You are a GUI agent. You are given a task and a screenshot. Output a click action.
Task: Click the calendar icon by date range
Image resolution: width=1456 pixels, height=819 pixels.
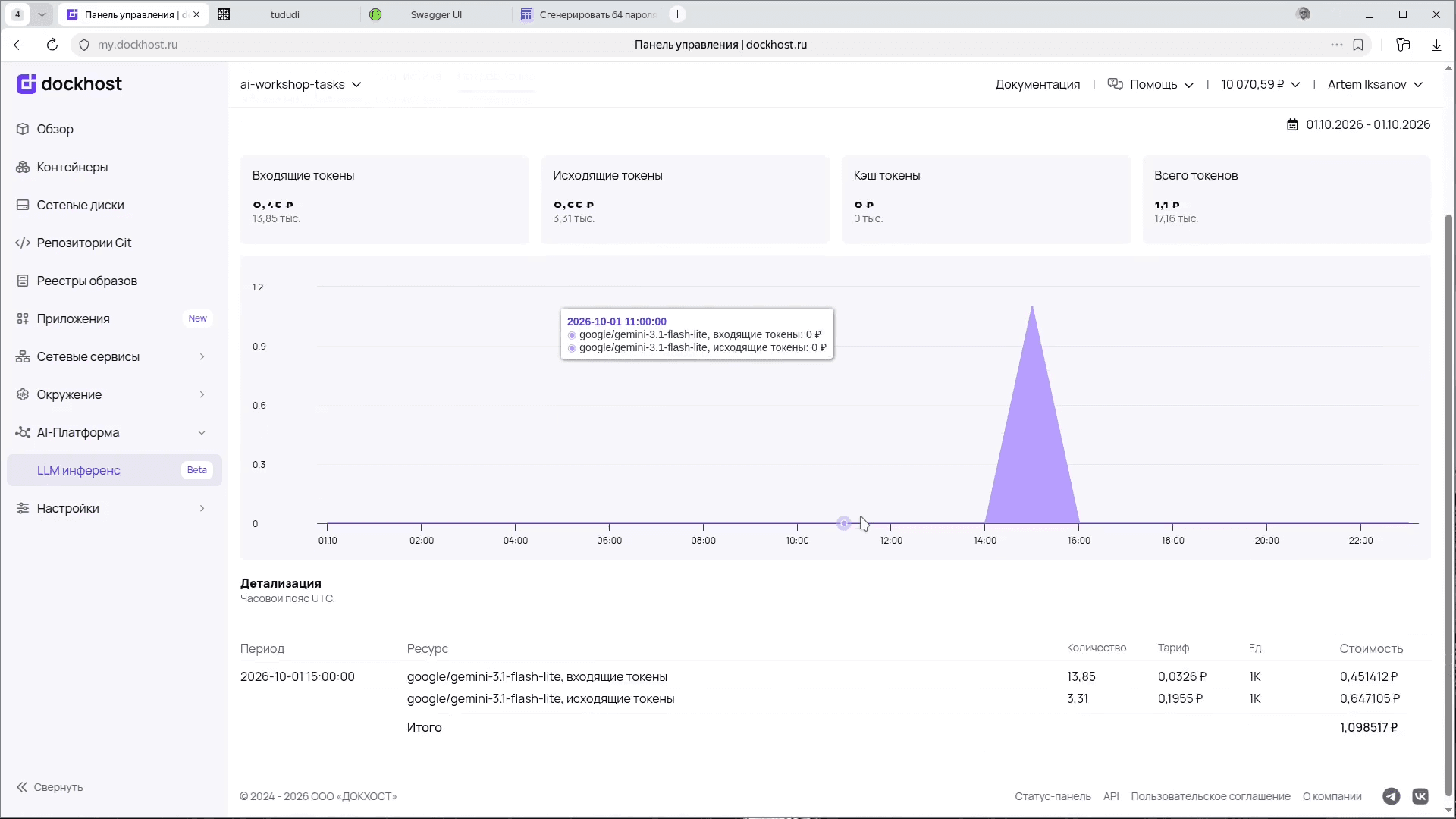pyautogui.click(x=1292, y=125)
